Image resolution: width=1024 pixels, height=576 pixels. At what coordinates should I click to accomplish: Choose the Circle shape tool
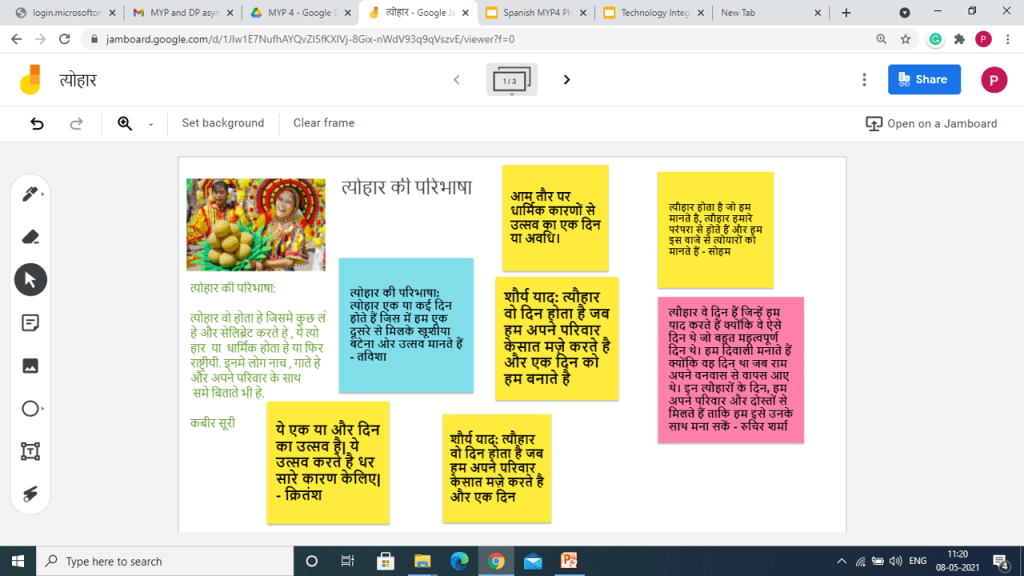click(30, 408)
